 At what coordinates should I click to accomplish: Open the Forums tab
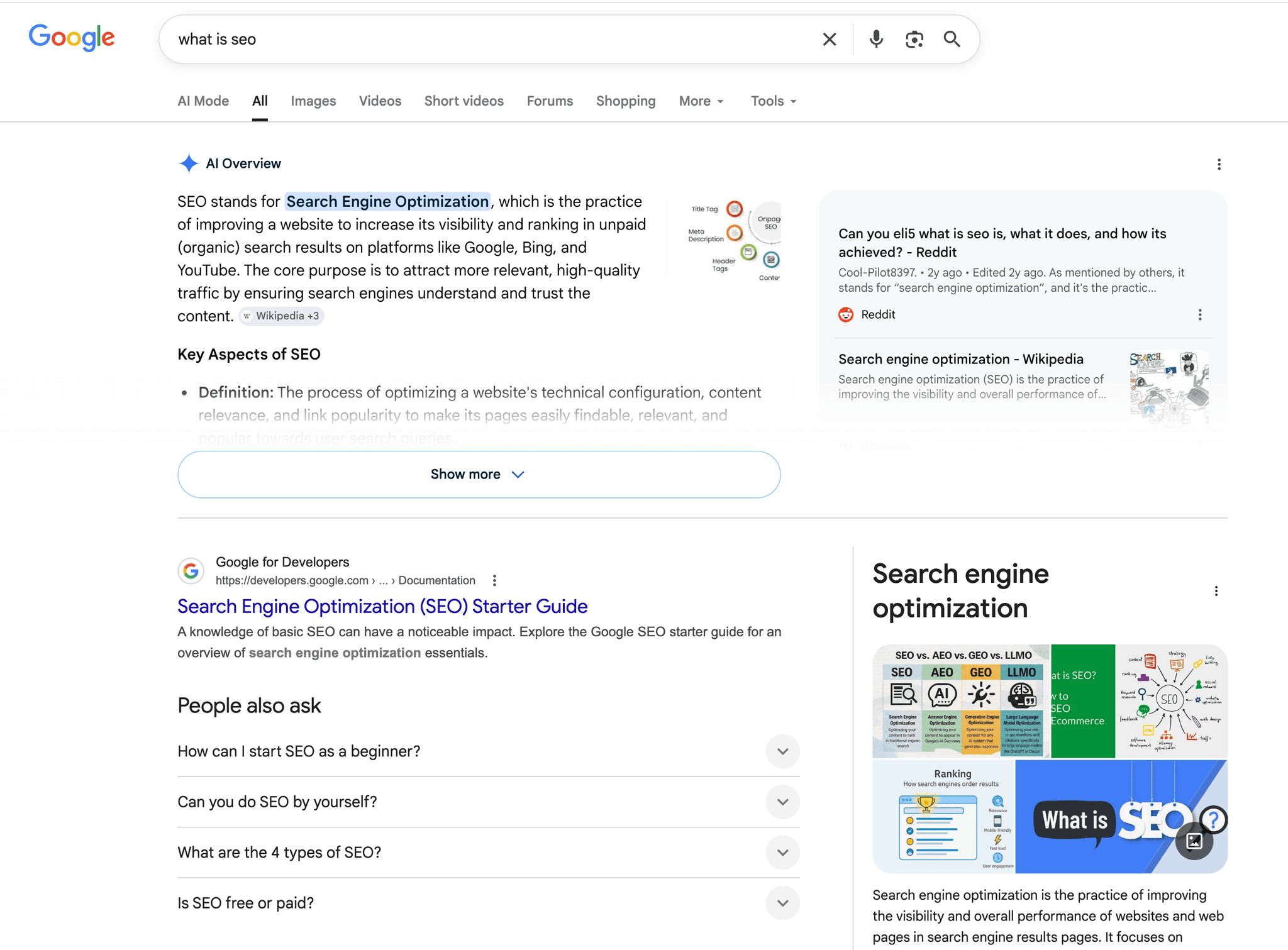550,101
